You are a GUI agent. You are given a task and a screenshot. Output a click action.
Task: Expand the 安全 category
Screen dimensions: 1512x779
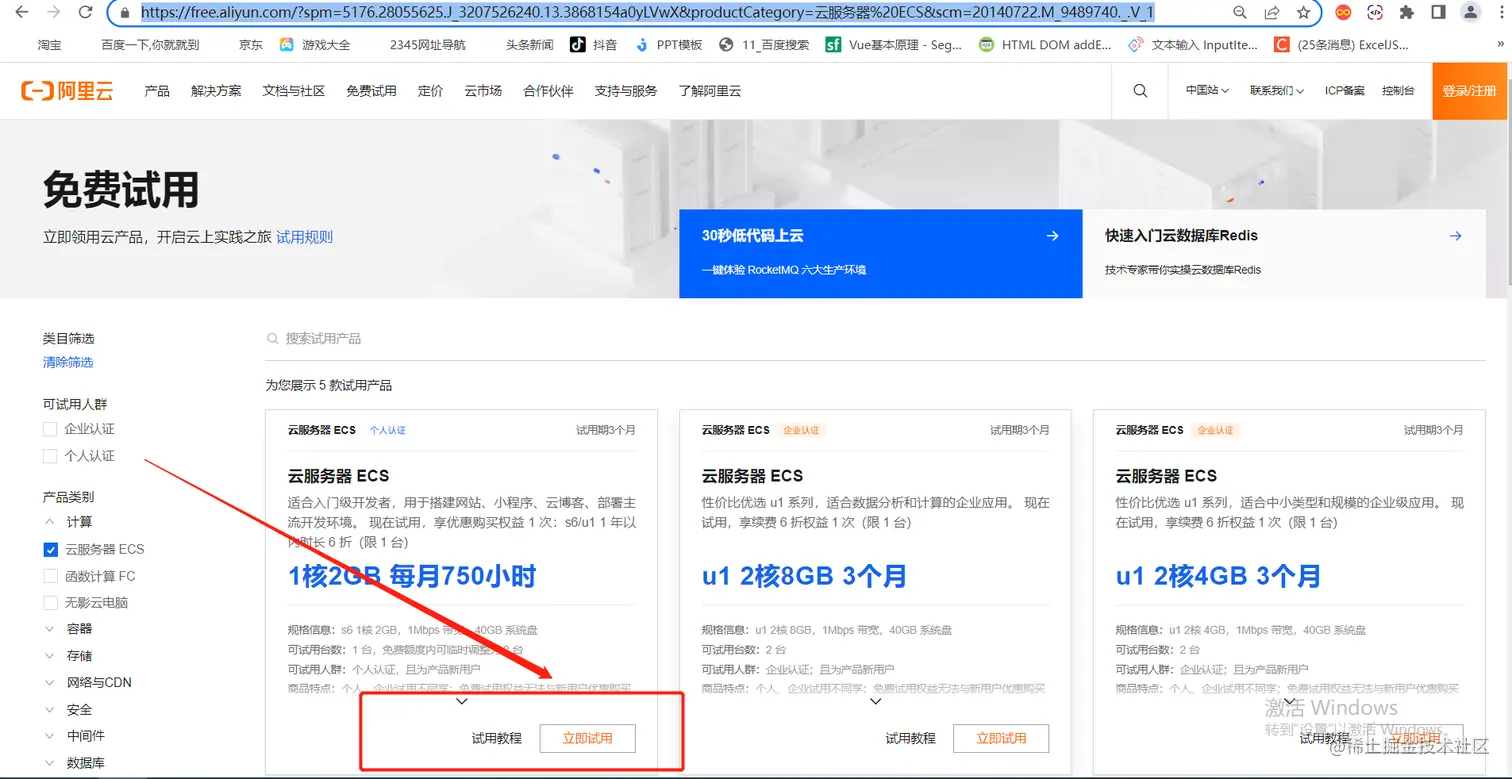click(50, 710)
